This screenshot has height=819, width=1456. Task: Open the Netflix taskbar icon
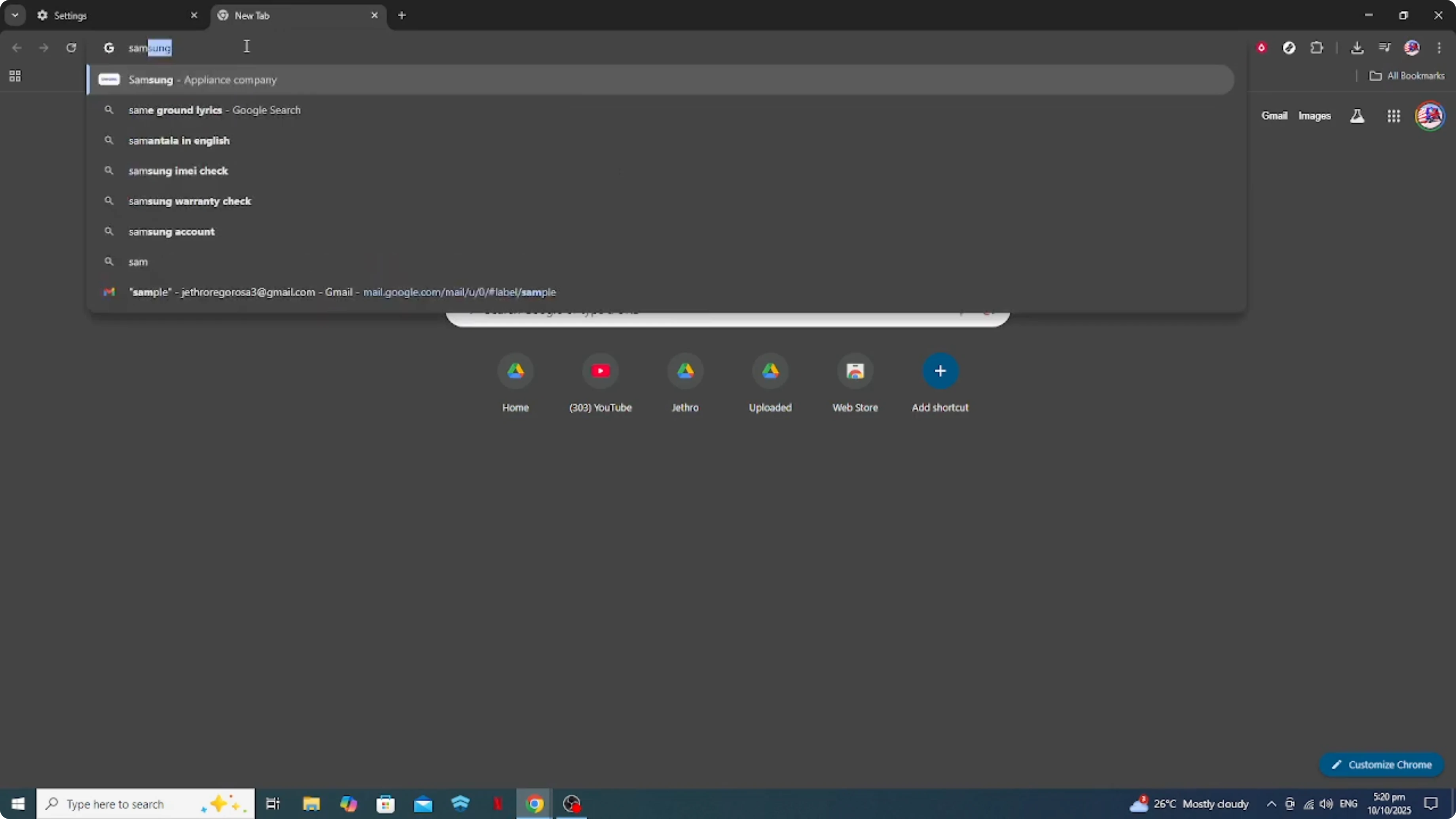pyautogui.click(x=497, y=804)
